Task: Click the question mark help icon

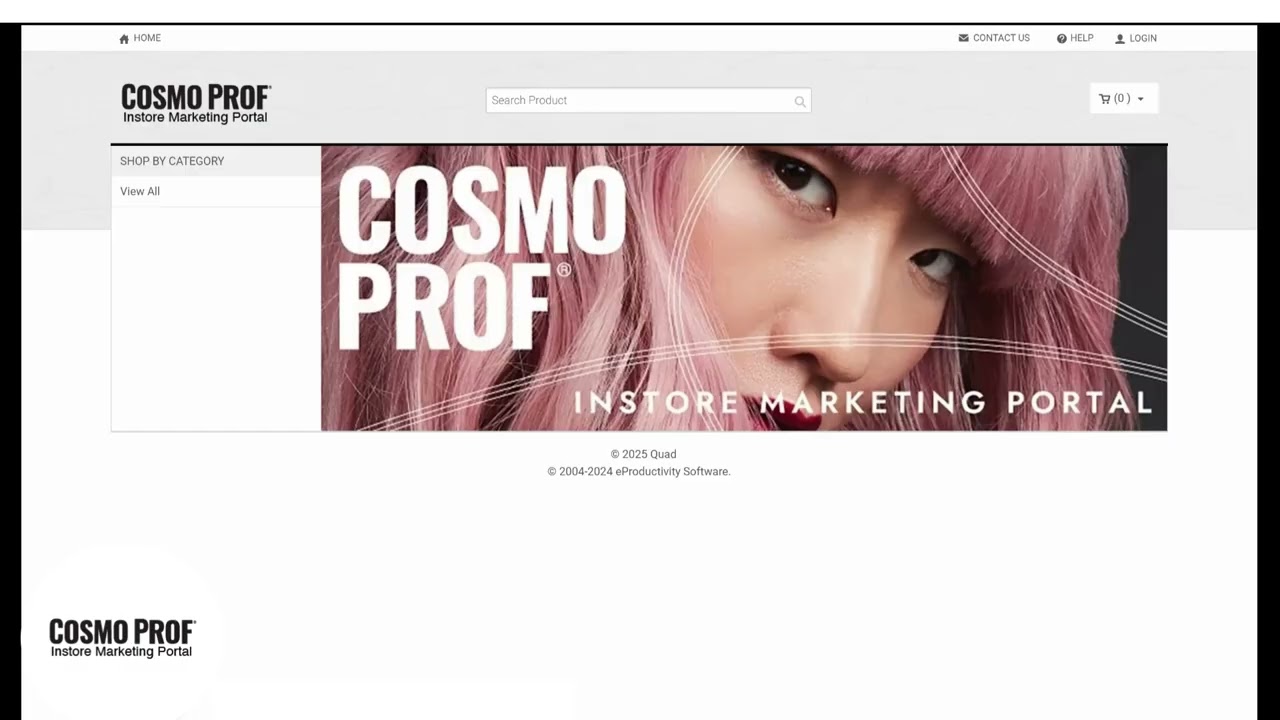Action: pos(1061,39)
